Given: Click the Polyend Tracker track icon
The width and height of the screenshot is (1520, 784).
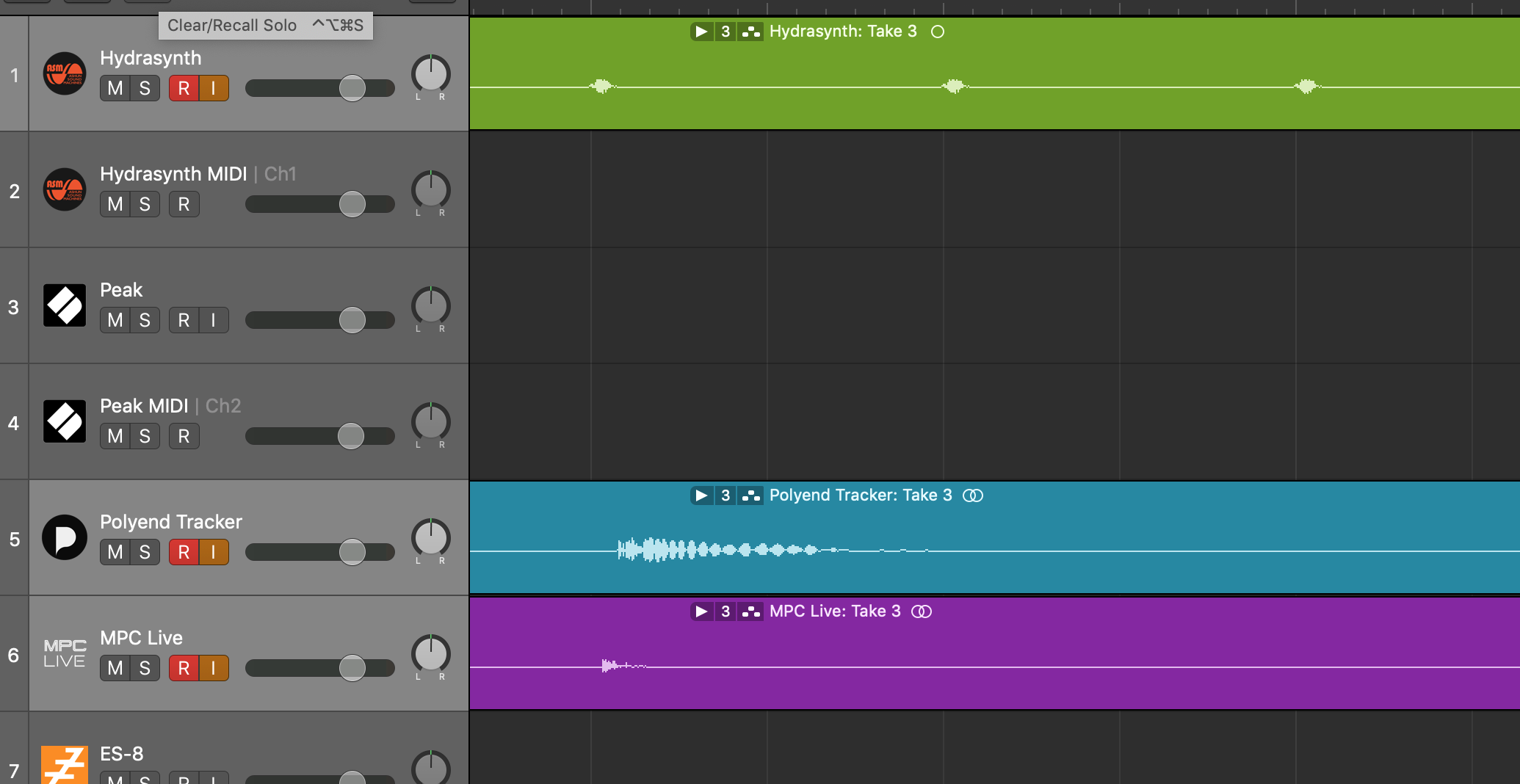Looking at the screenshot, I should pos(65,537).
